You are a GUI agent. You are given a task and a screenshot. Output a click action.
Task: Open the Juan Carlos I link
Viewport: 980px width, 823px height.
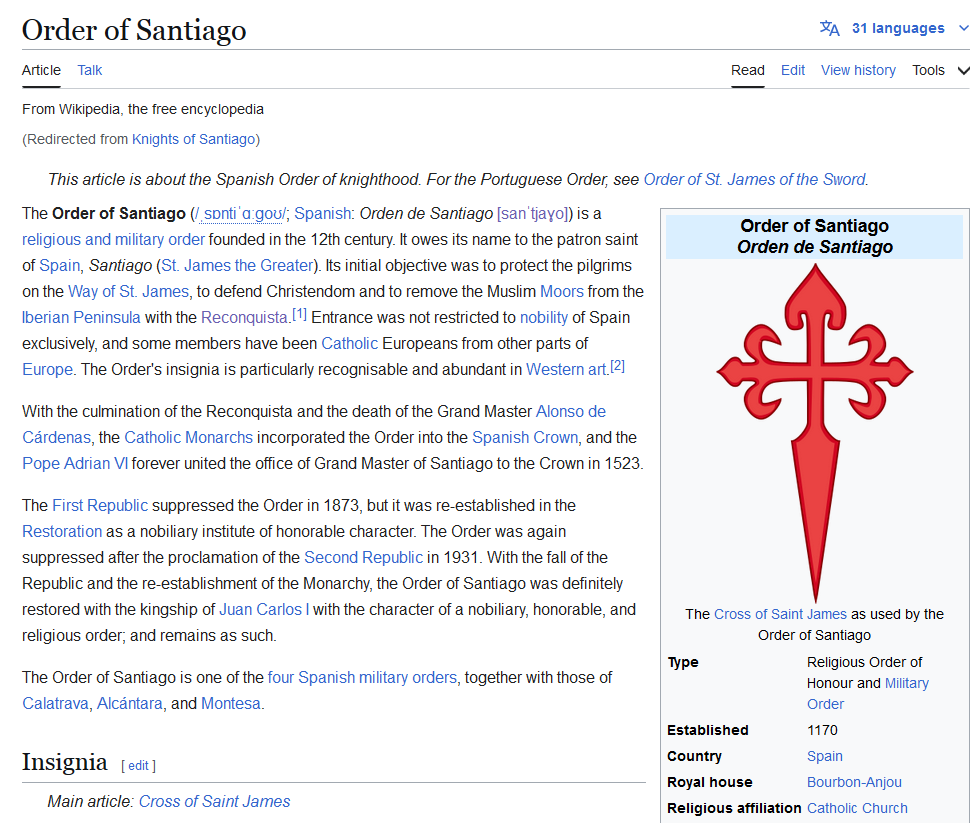pyautogui.click(x=264, y=609)
